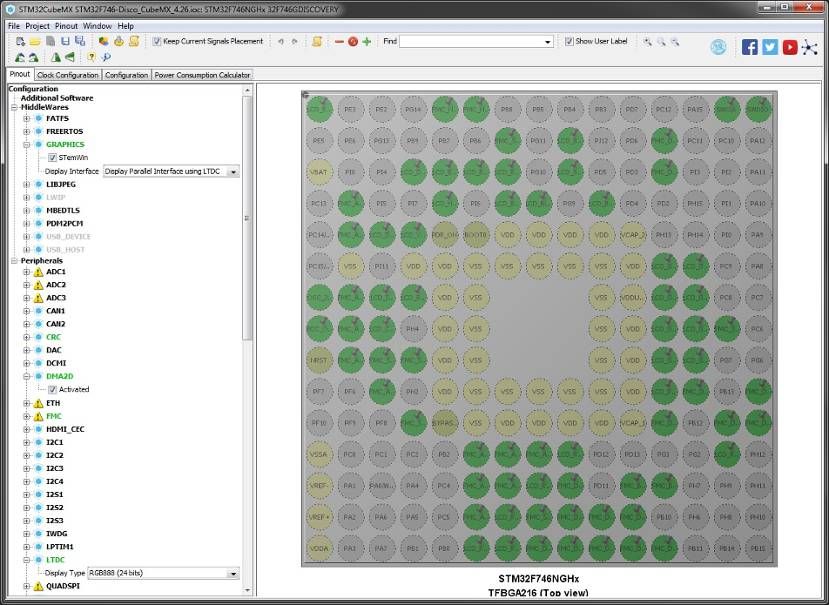Screen dimensions: 829x605
Task: Open the ST Community round icon
Action: (x=718, y=47)
